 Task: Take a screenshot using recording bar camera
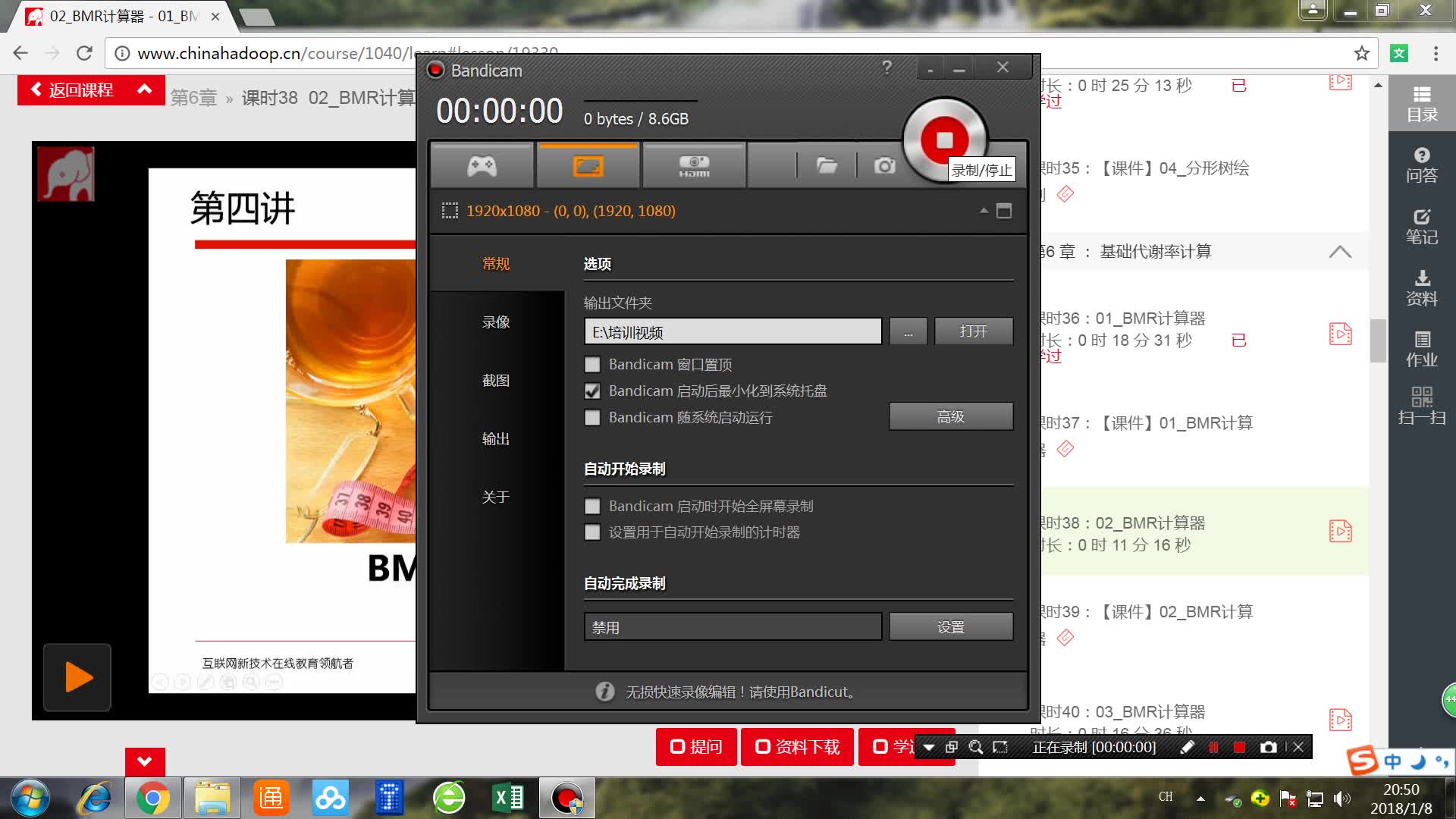[1268, 747]
